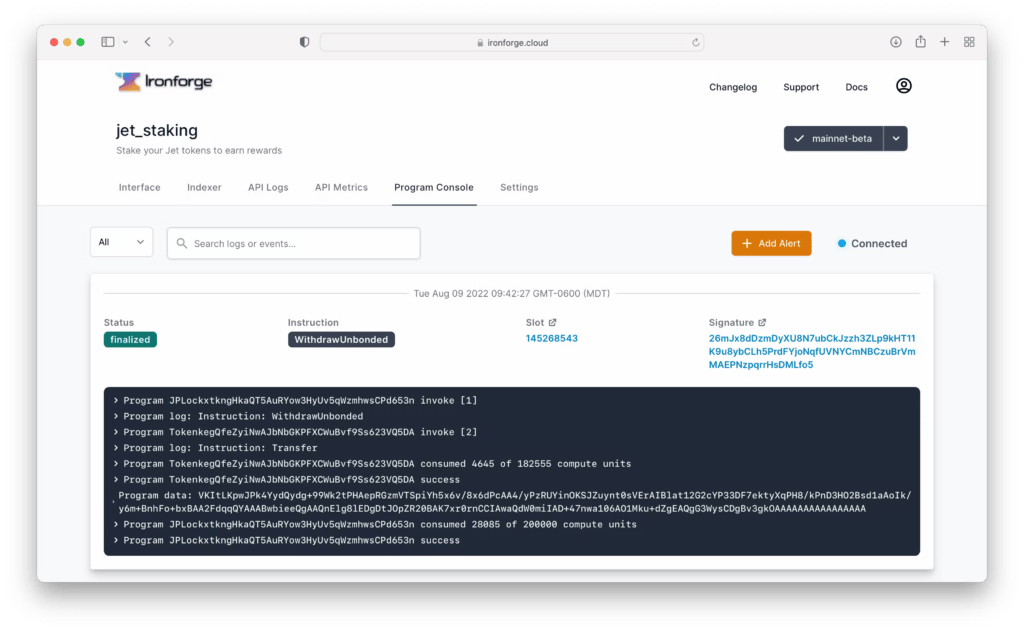1024x631 pixels.
Task: Open the user account profile icon
Action: 903,86
